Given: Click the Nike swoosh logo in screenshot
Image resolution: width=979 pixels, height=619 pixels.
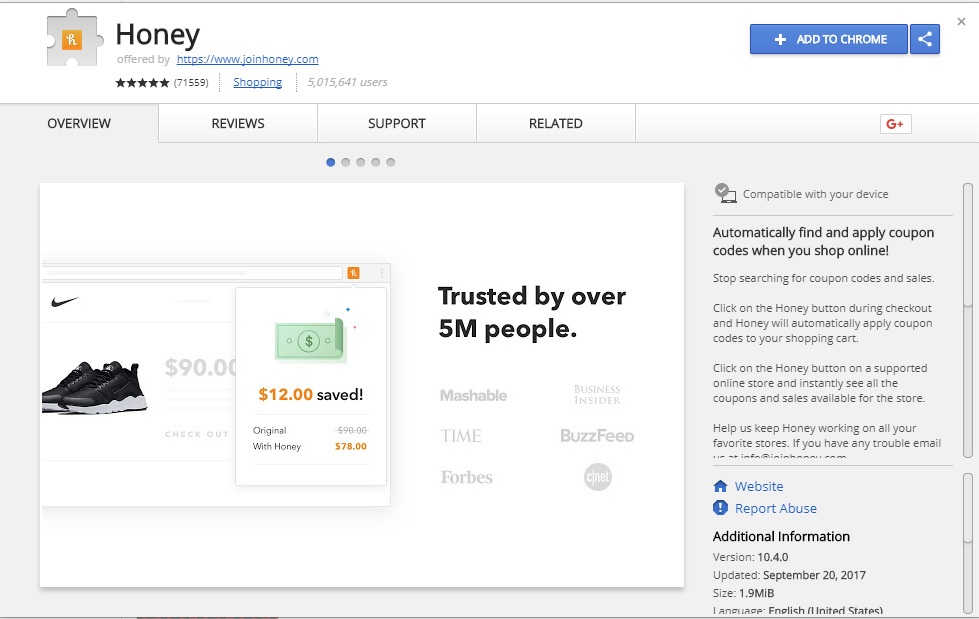Looking at the screenshot, I should pyautogui.click(x=64, y=302).
